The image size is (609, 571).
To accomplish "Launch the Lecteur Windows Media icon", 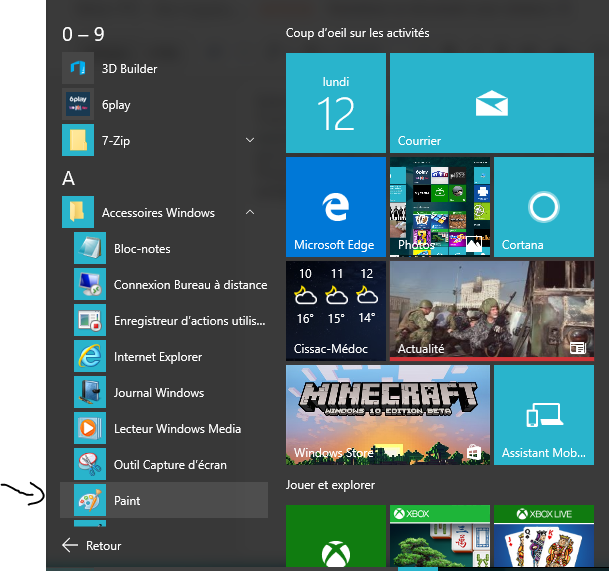I will click(x=90, y=428).
